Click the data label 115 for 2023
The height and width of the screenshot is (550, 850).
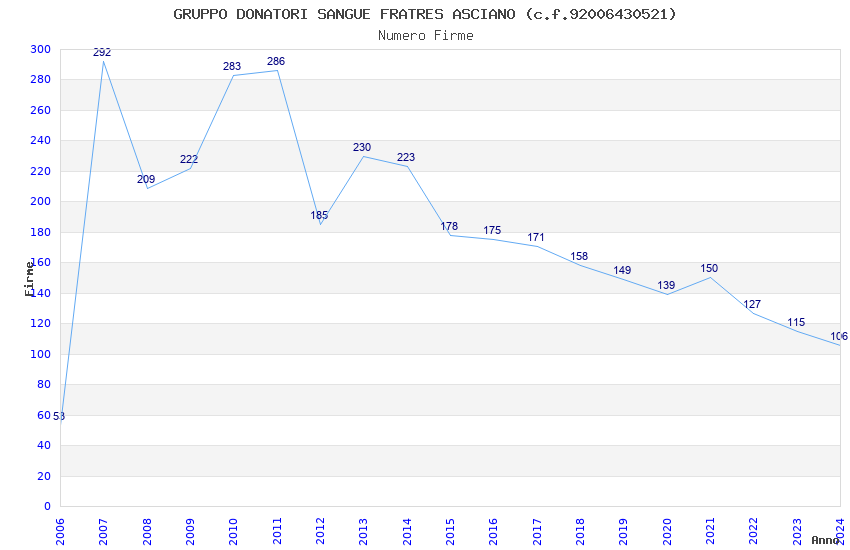click(796, 323)
